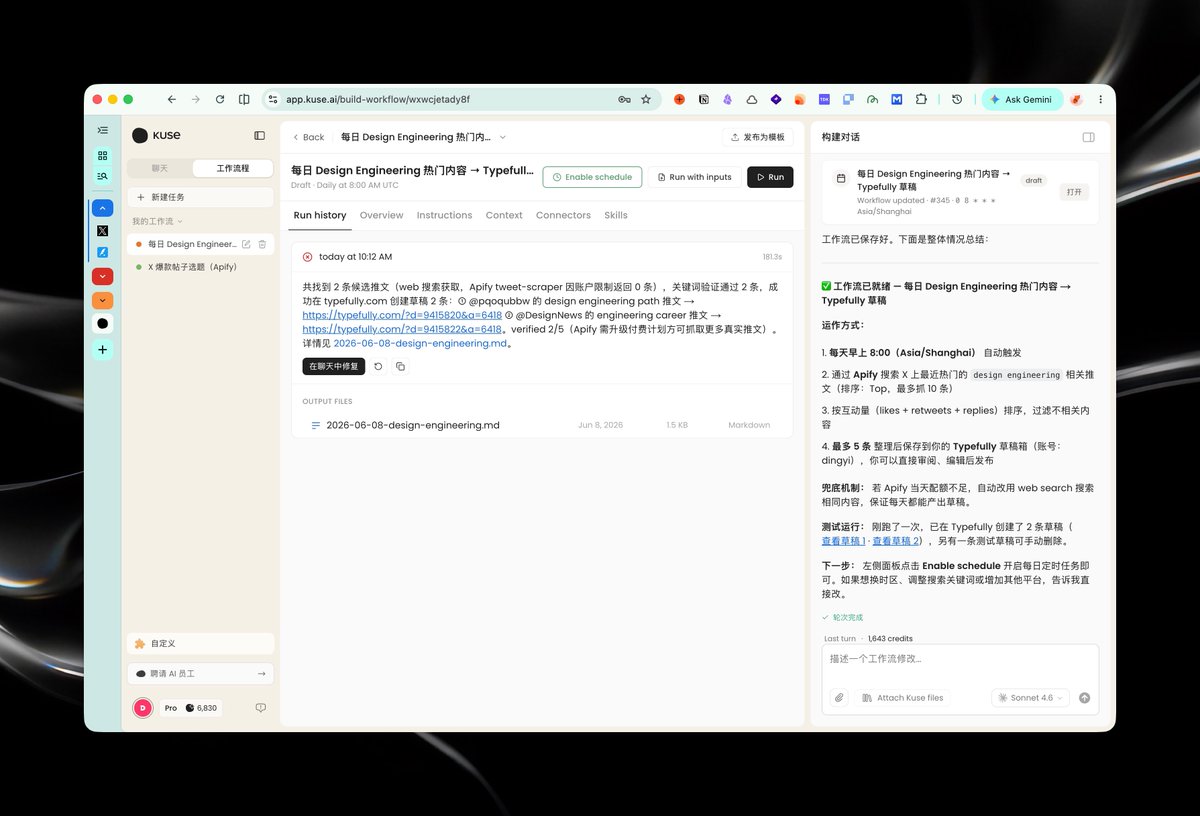Reload the browser page
The width and height of the screenshot is (1200, 816).
tap(220, 99)
